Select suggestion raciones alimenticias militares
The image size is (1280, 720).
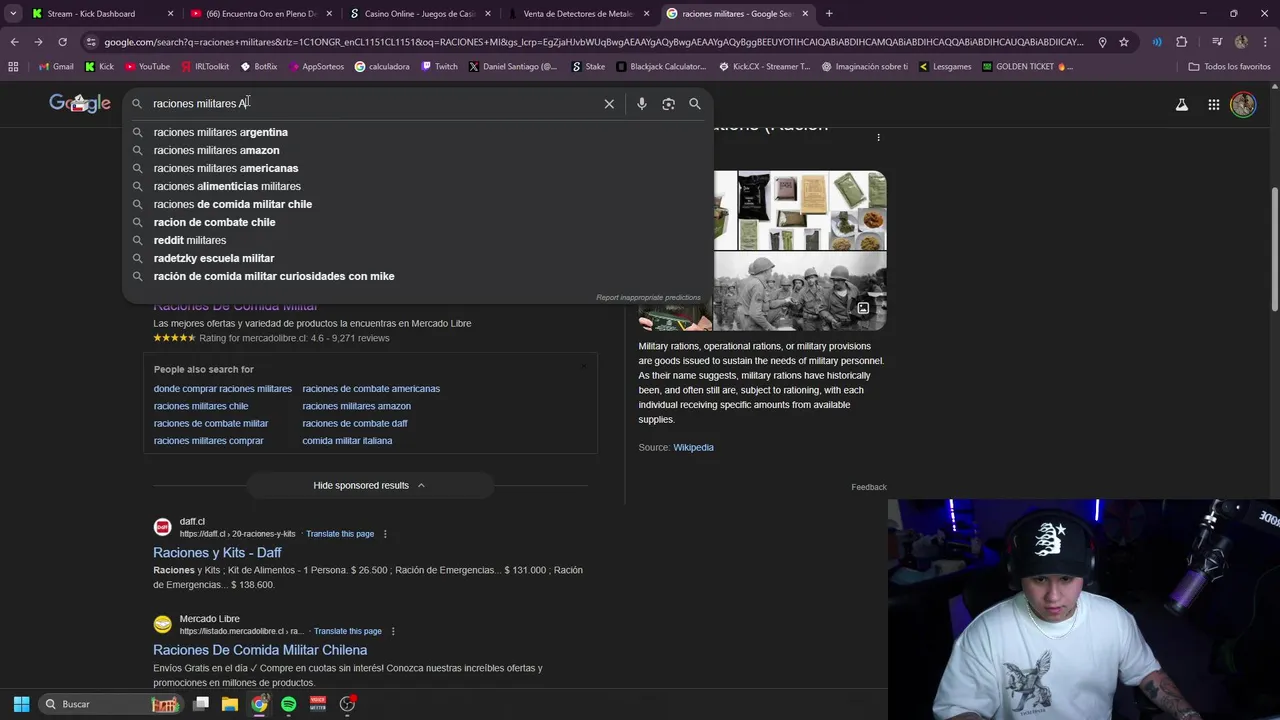pyautogui.click(x=417, y=186)
